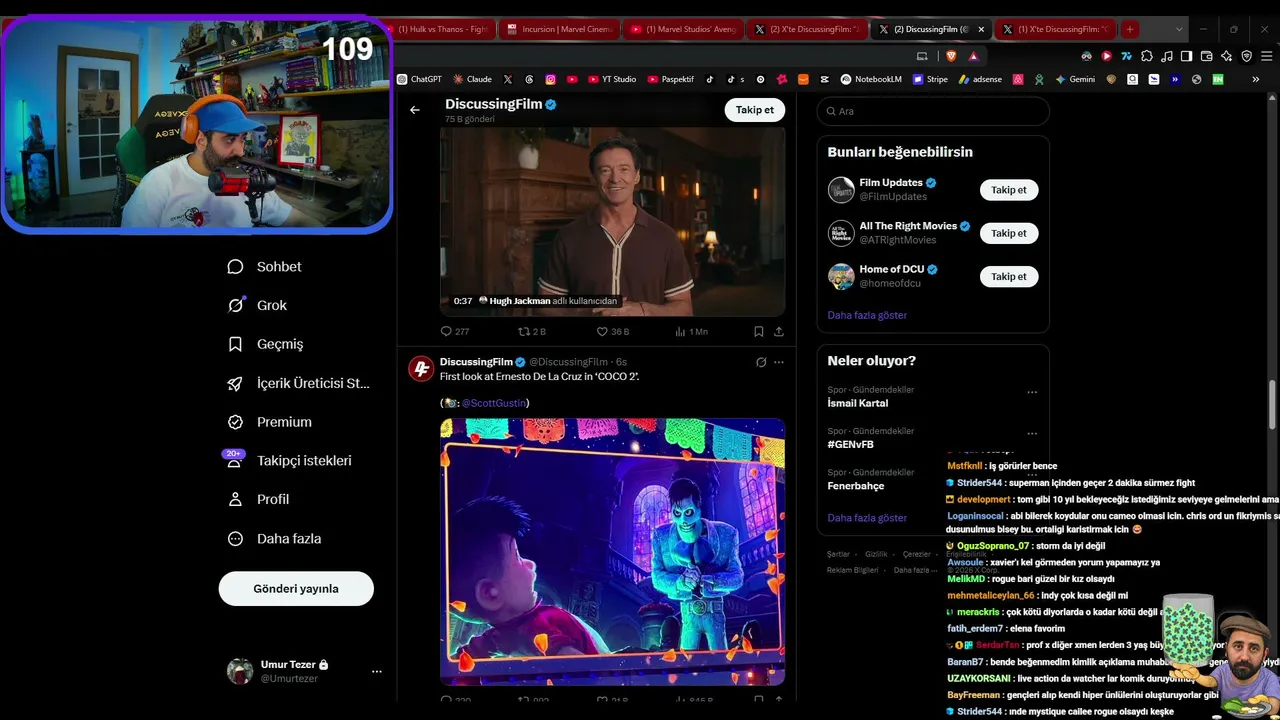Show more bookmarks via the chevron
The height and width of the screenshot is (720, 1280).
click(1256, 79)
